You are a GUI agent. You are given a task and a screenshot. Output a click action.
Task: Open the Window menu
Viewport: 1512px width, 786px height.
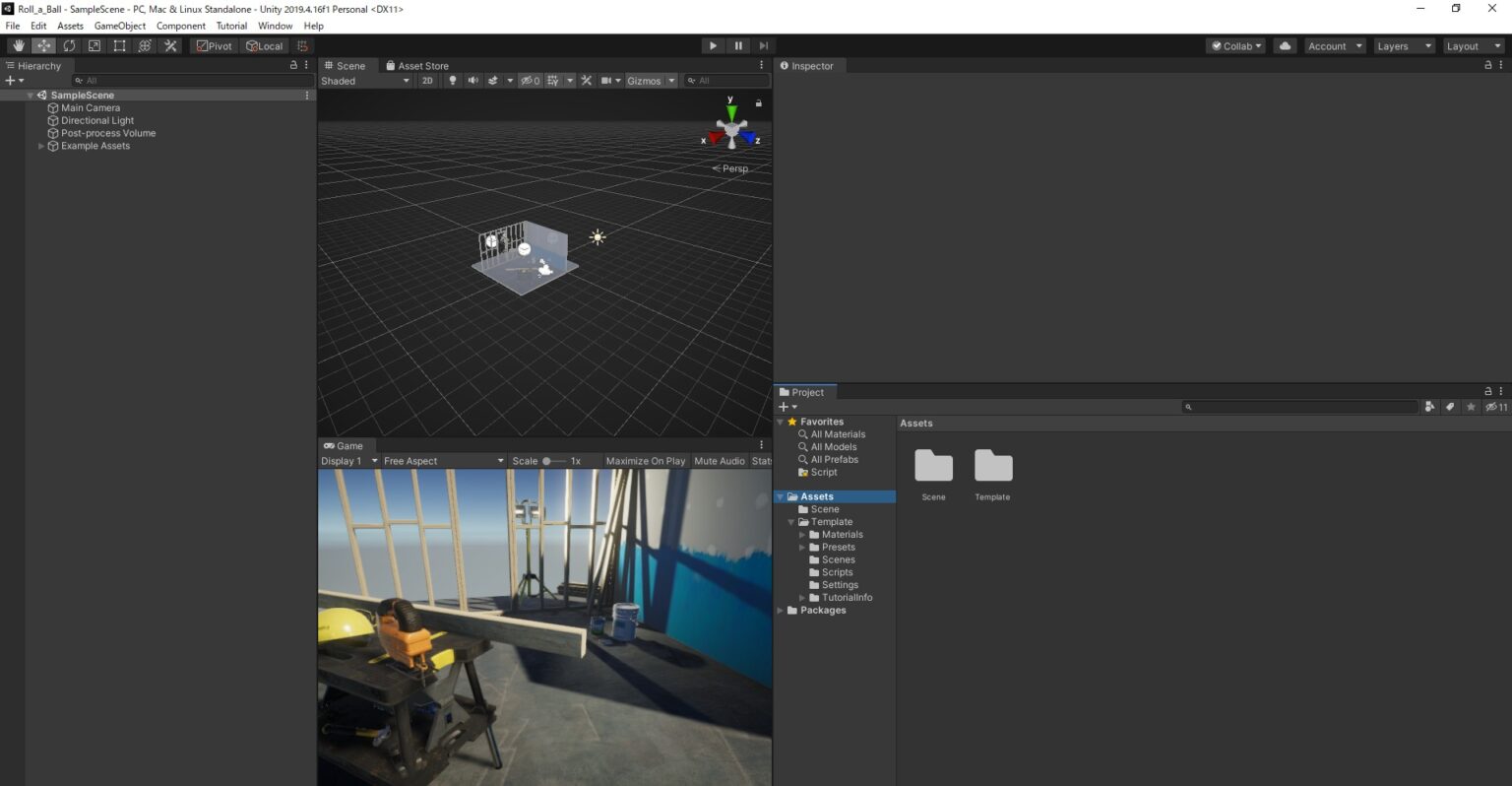pos(275,26)
